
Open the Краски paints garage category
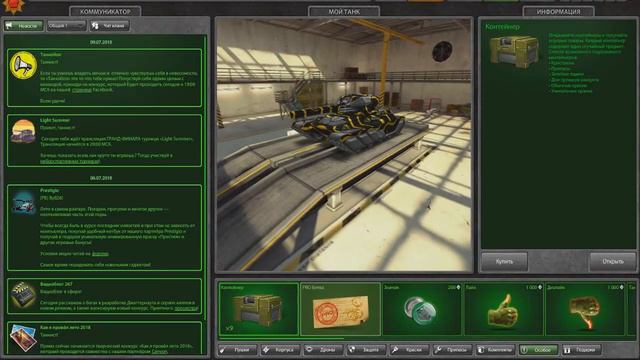pyautogui.click(x=409, y=350)
